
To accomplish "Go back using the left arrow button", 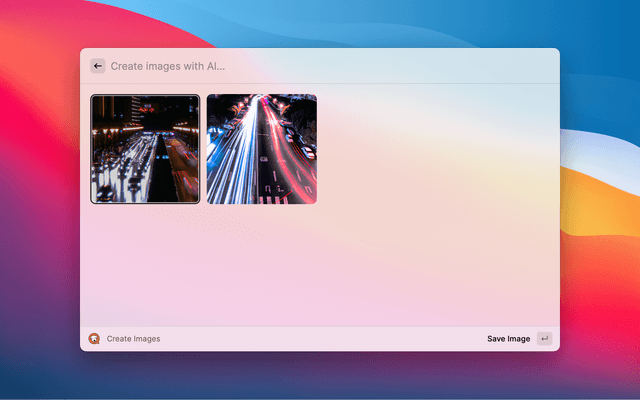I will tap(98, 66).
